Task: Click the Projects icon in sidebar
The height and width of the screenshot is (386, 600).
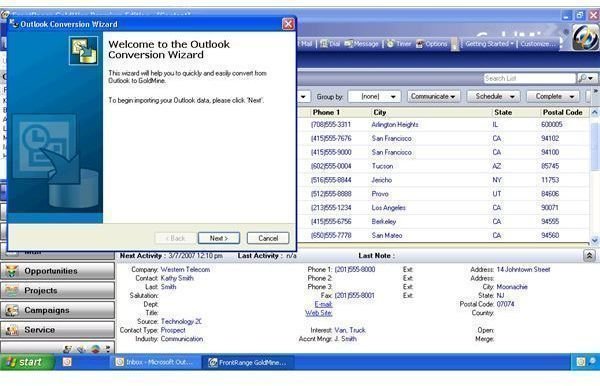Action: pyautogui.click(x=12, y=291)
